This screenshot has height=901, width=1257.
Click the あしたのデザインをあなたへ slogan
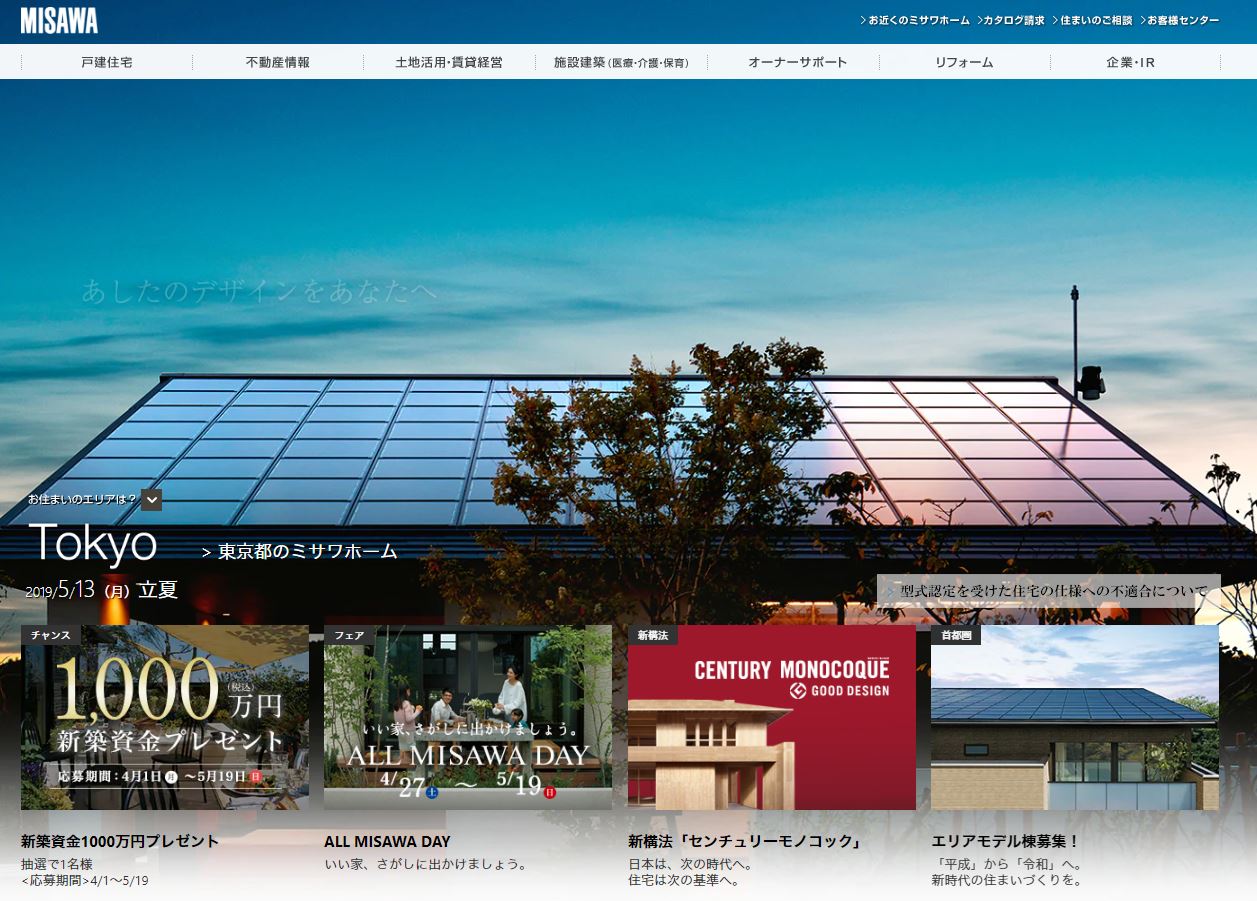(x=260, y=291)
